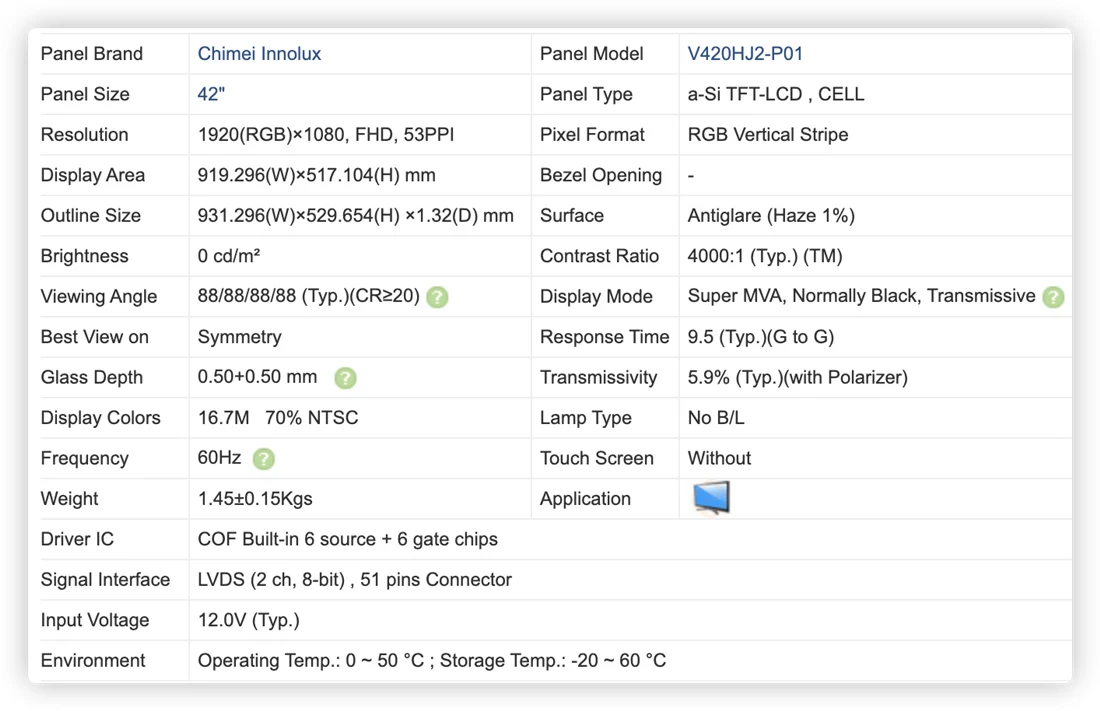Select the outline size value '931.296(W)×529.654(H) ×1.32(D) mm'
This screenshot has height=711, width=1100.
click(x=355, y=215)
